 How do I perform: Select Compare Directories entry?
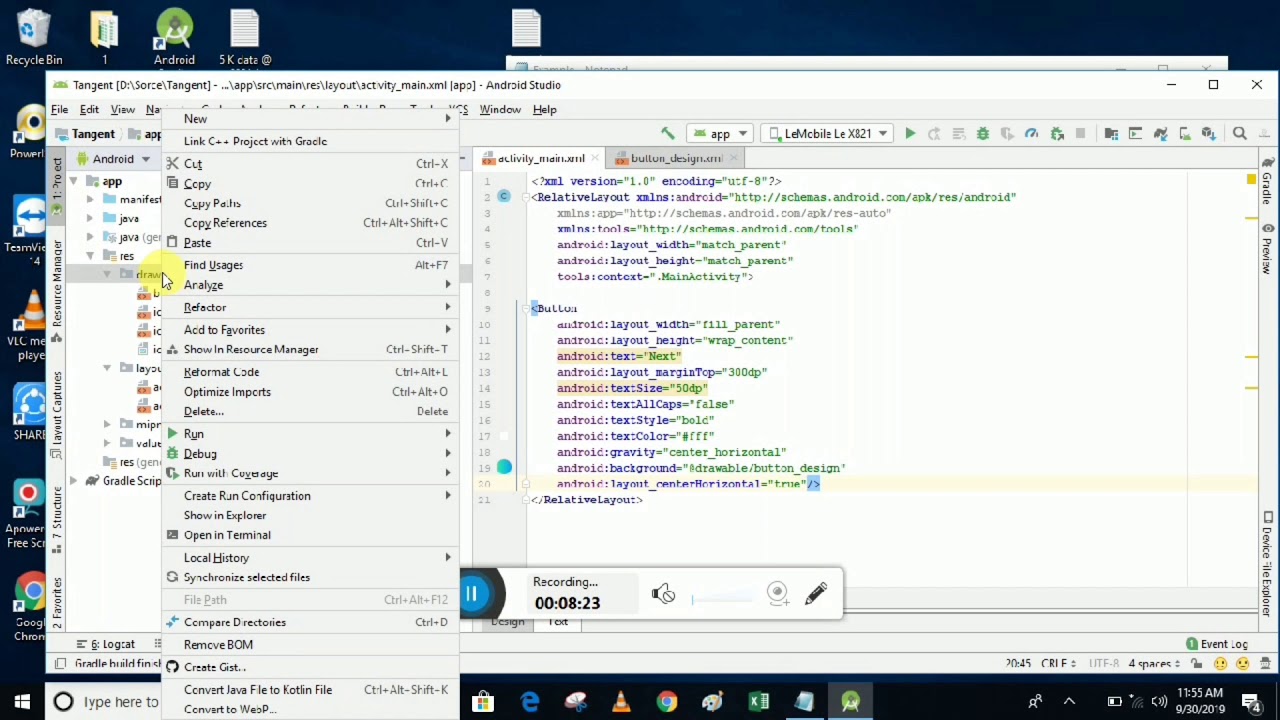pos(310,622)
